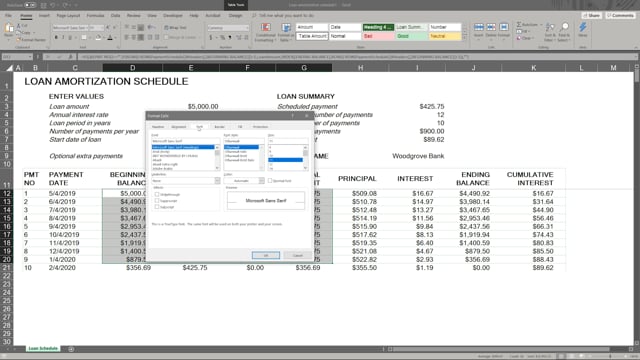This screenshot has width=640, height=360.
Task: Click the Format Painter icon
Action: point(18,40)
